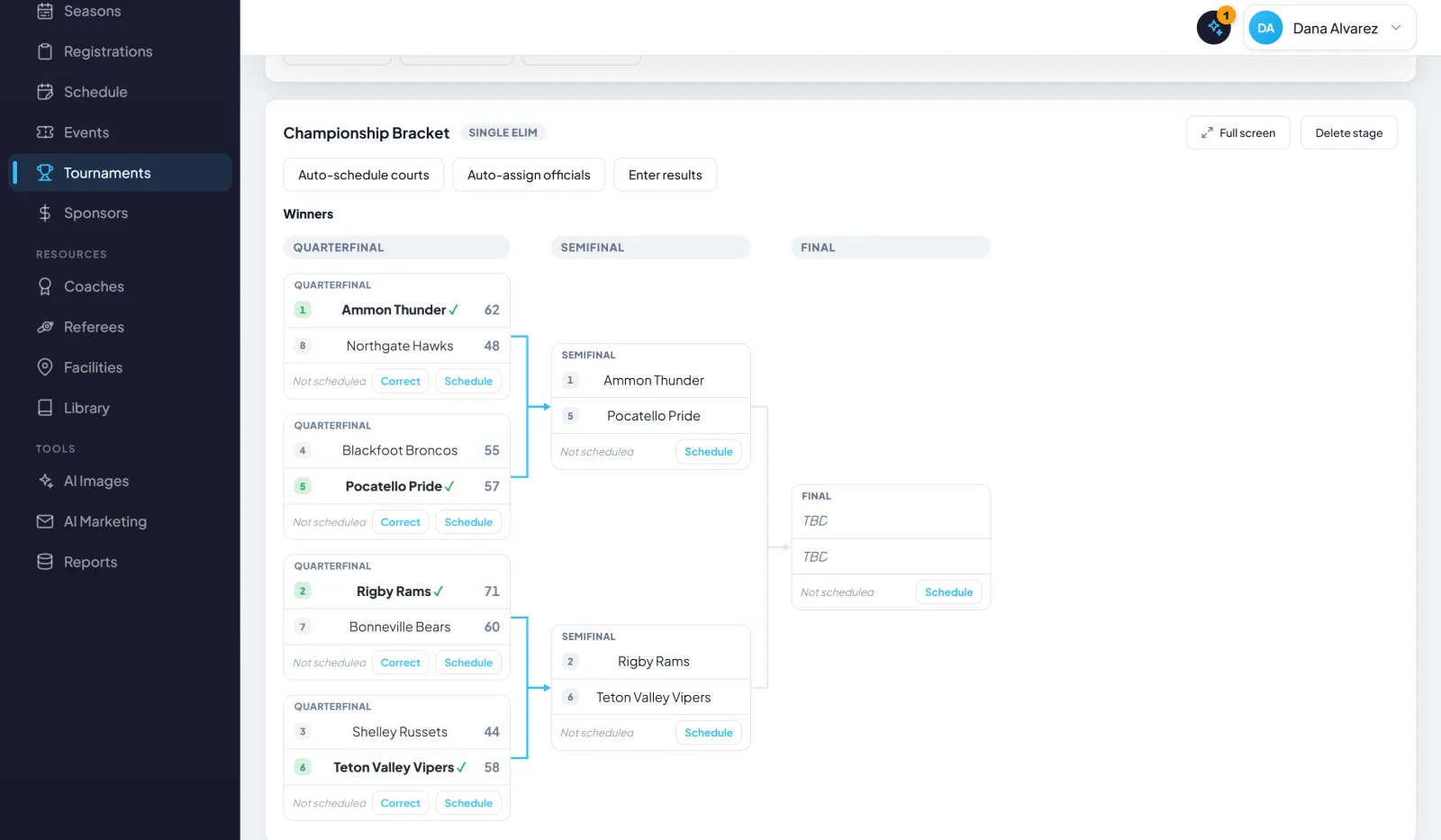Schedule the Ammon Thunder vs Pocatello Pride semifinal
1441x840 pixels.
pyautogui.click(x=709, y=452)
